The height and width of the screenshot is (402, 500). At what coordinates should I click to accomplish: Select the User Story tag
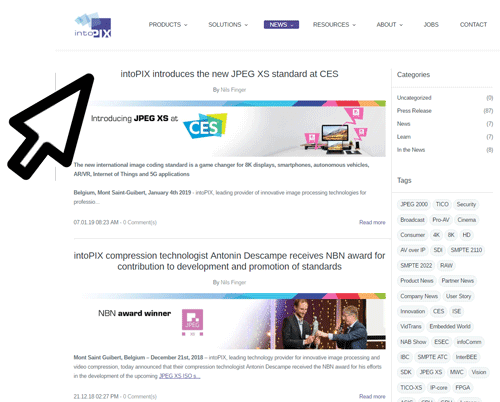pyautogui.click(x=458, y=296)
